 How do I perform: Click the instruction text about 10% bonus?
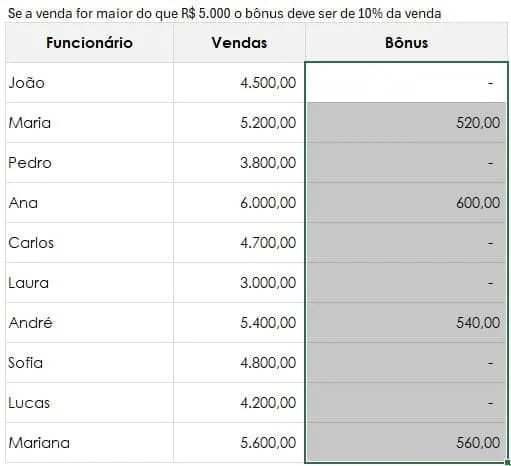(x=224, y=13)
